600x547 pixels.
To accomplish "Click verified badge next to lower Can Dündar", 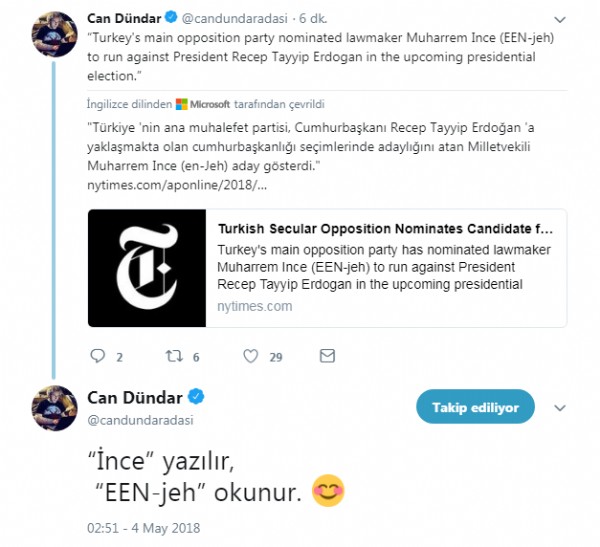I will pos(197,397).
